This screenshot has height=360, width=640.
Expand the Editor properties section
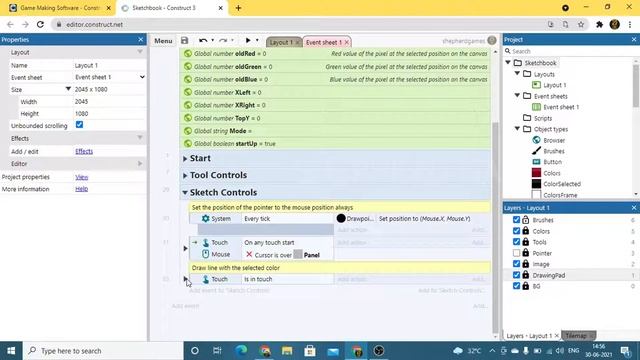[140, 164]
